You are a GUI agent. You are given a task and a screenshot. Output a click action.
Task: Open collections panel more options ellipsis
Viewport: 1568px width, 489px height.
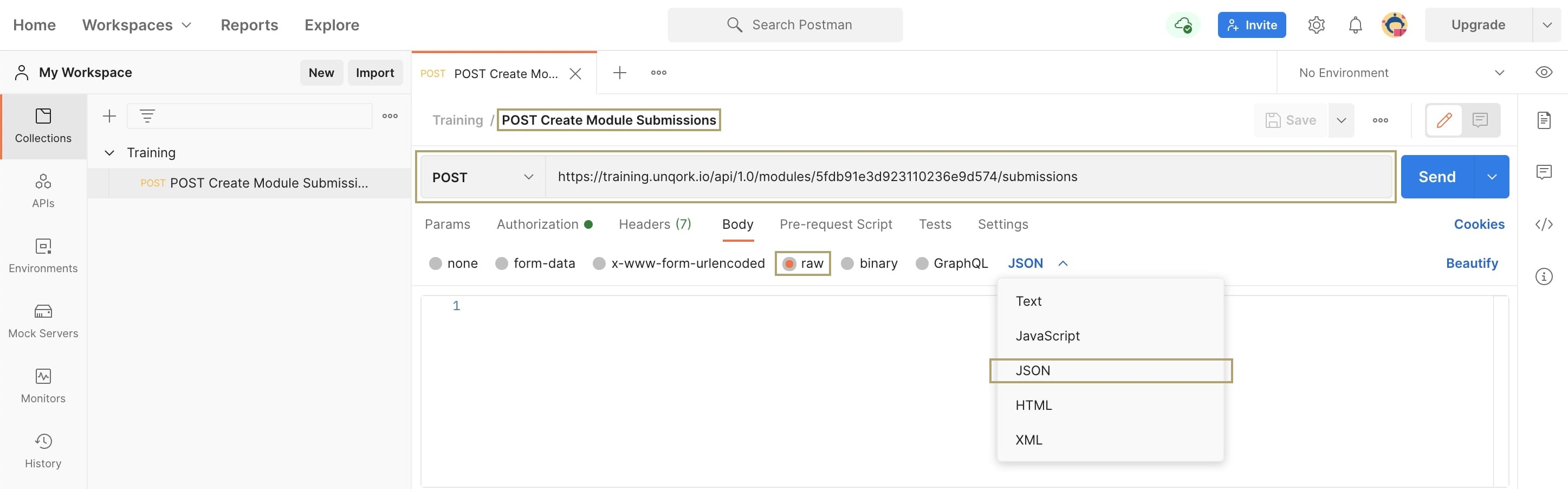(390, 115)
